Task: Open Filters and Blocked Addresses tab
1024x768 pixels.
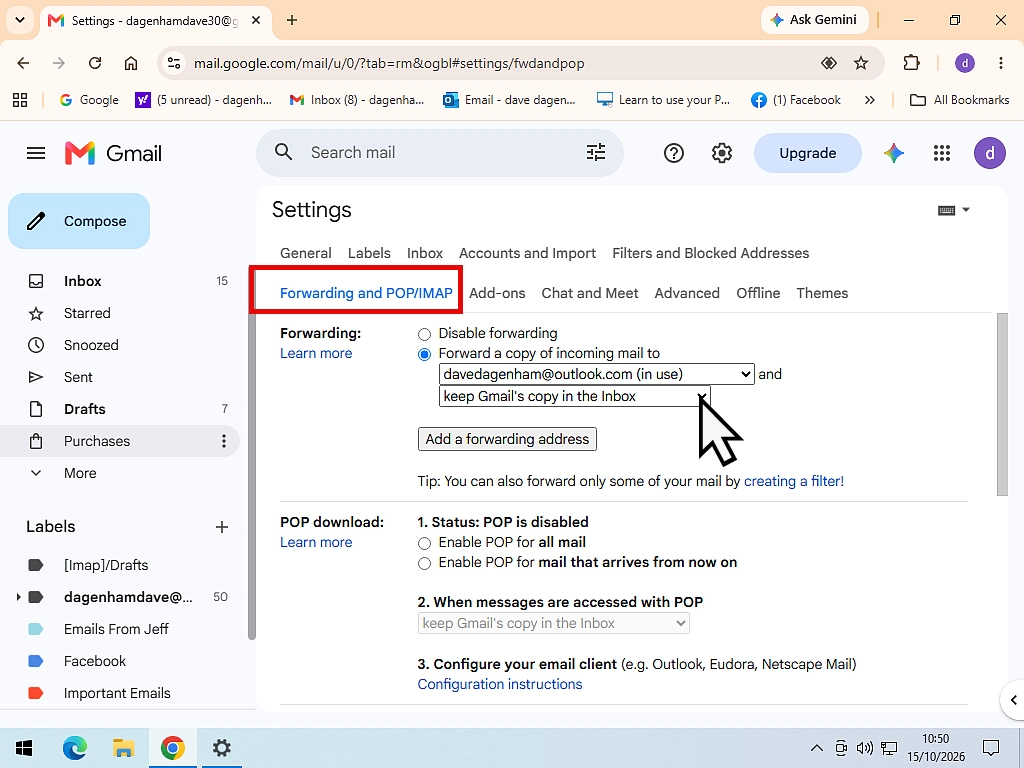Action: click(x=711, y=253)
